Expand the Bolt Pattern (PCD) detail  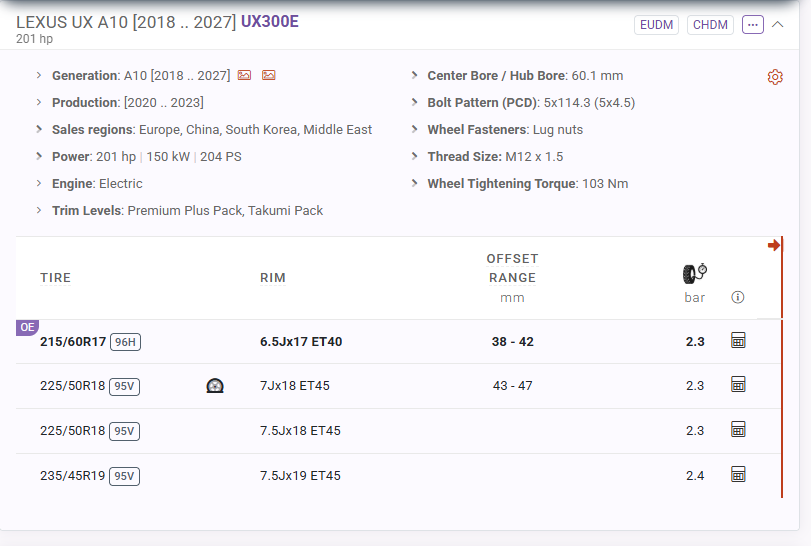click(x=414, y=102)
